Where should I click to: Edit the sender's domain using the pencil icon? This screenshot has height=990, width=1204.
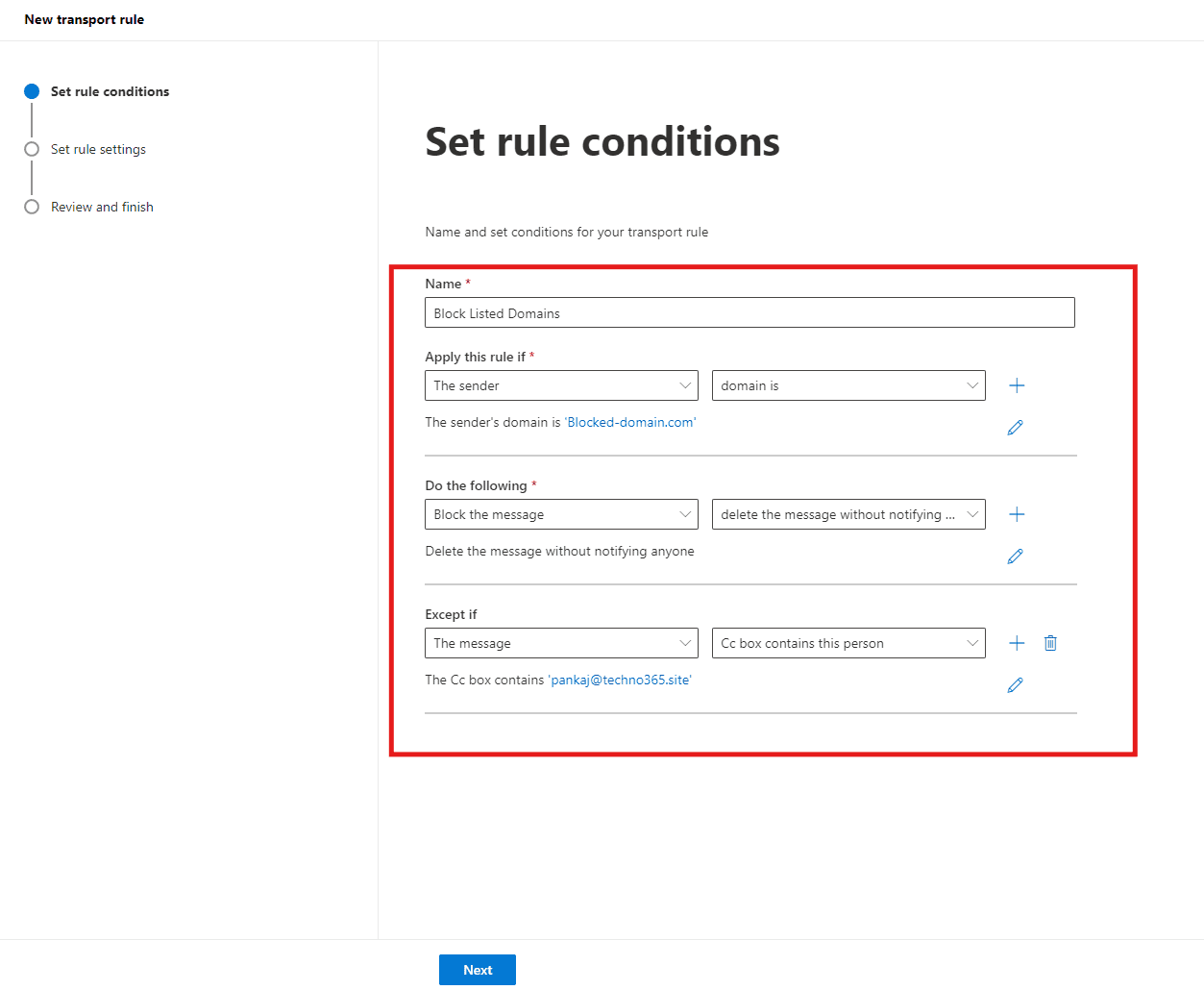click(1016, 427)
